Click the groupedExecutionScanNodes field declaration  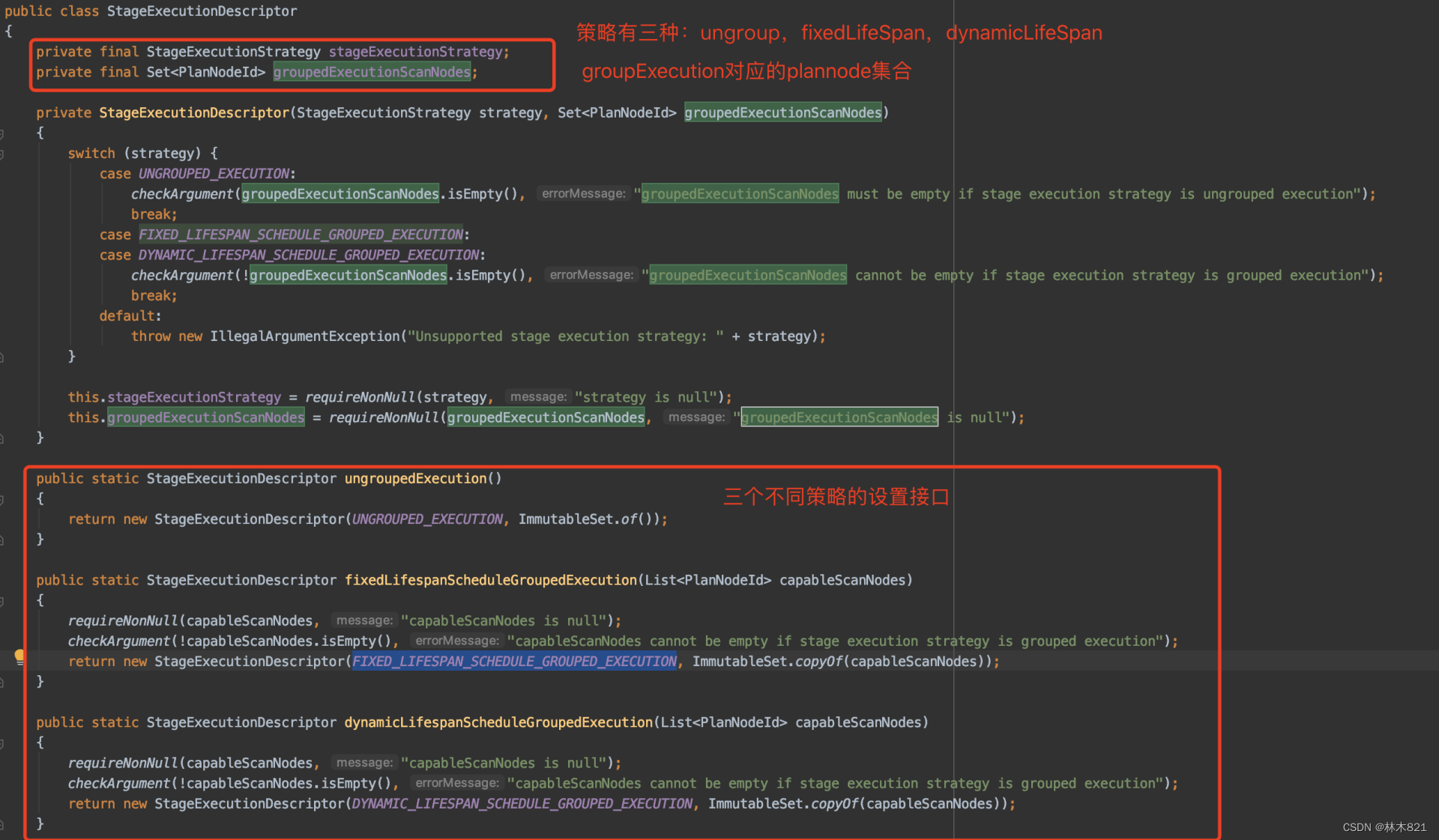point(372,72)
